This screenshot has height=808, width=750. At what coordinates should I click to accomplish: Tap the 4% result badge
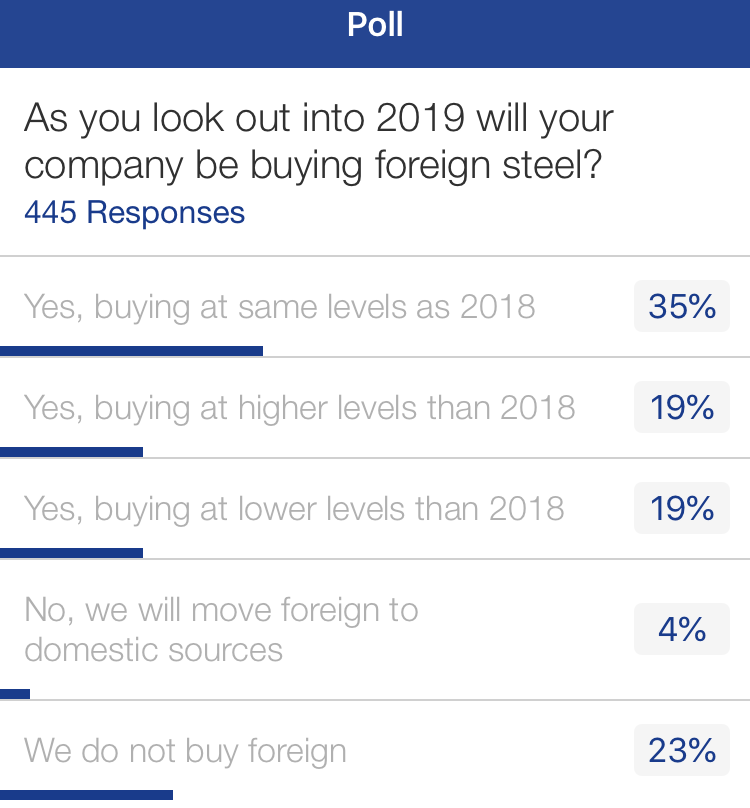pos(682,629)
